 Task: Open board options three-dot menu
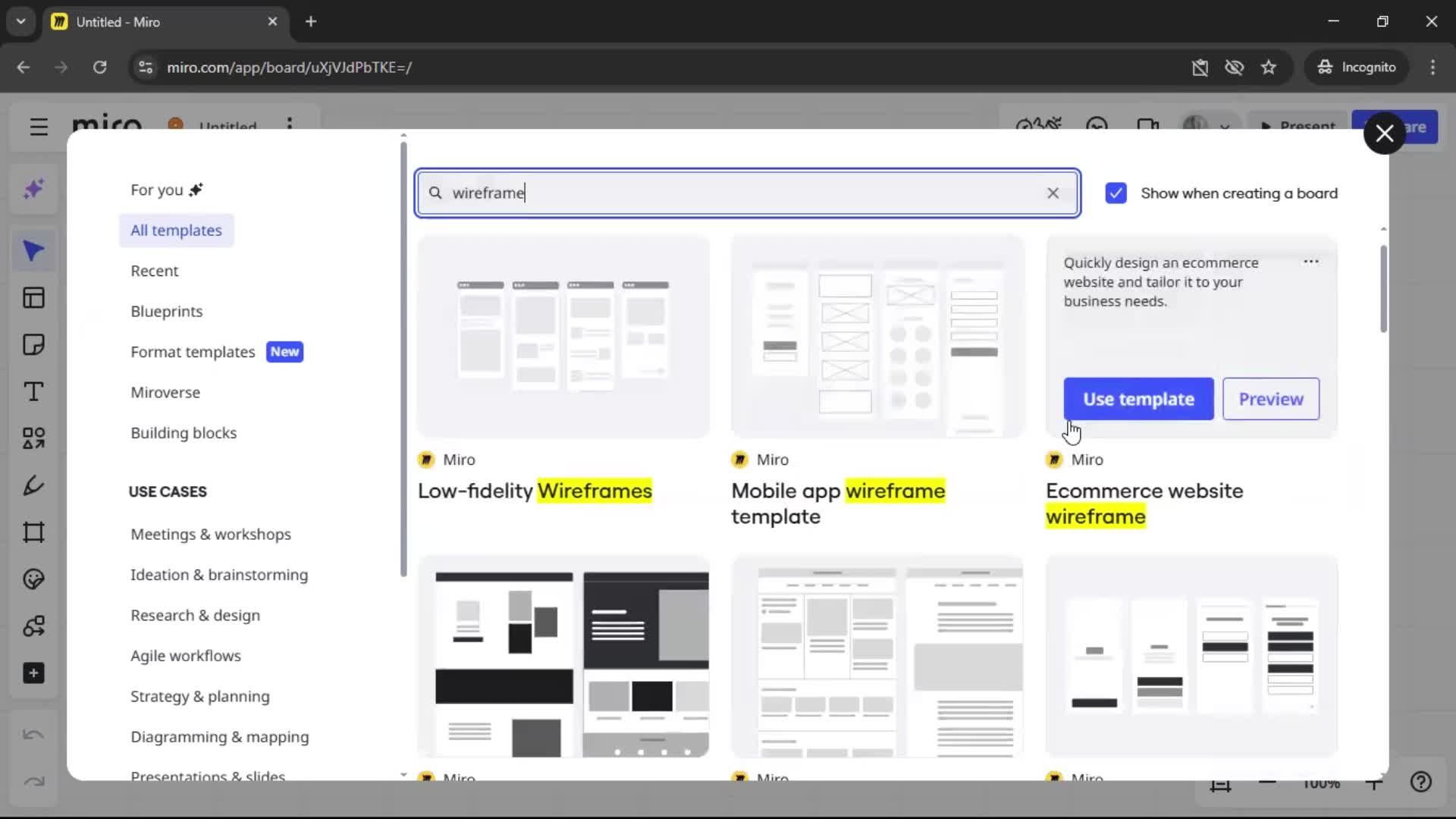pos(290,124)
